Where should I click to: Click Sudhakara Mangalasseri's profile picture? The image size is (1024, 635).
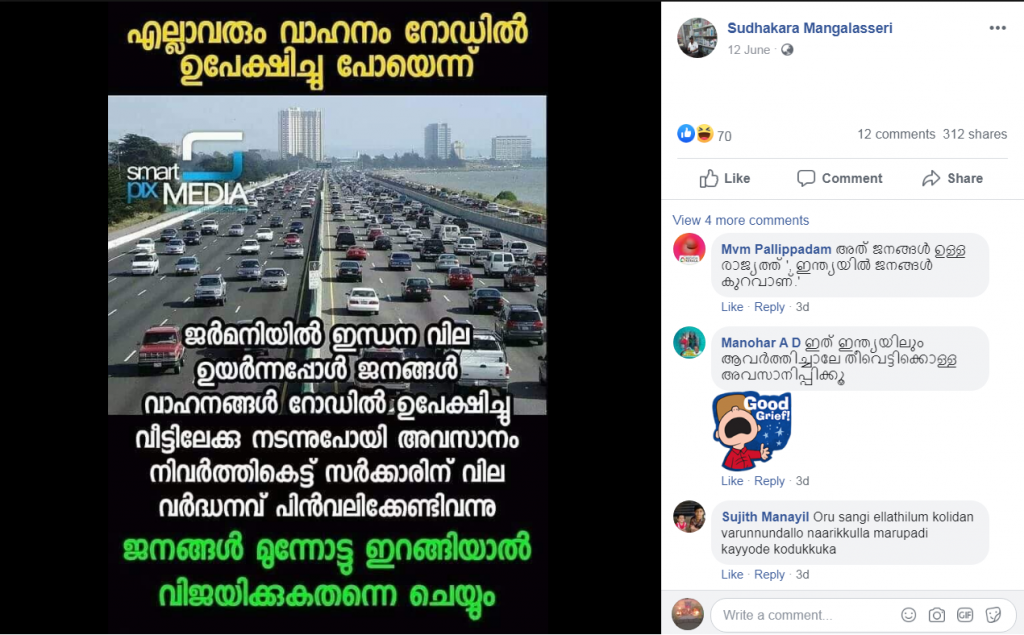[x=697, y=38]
